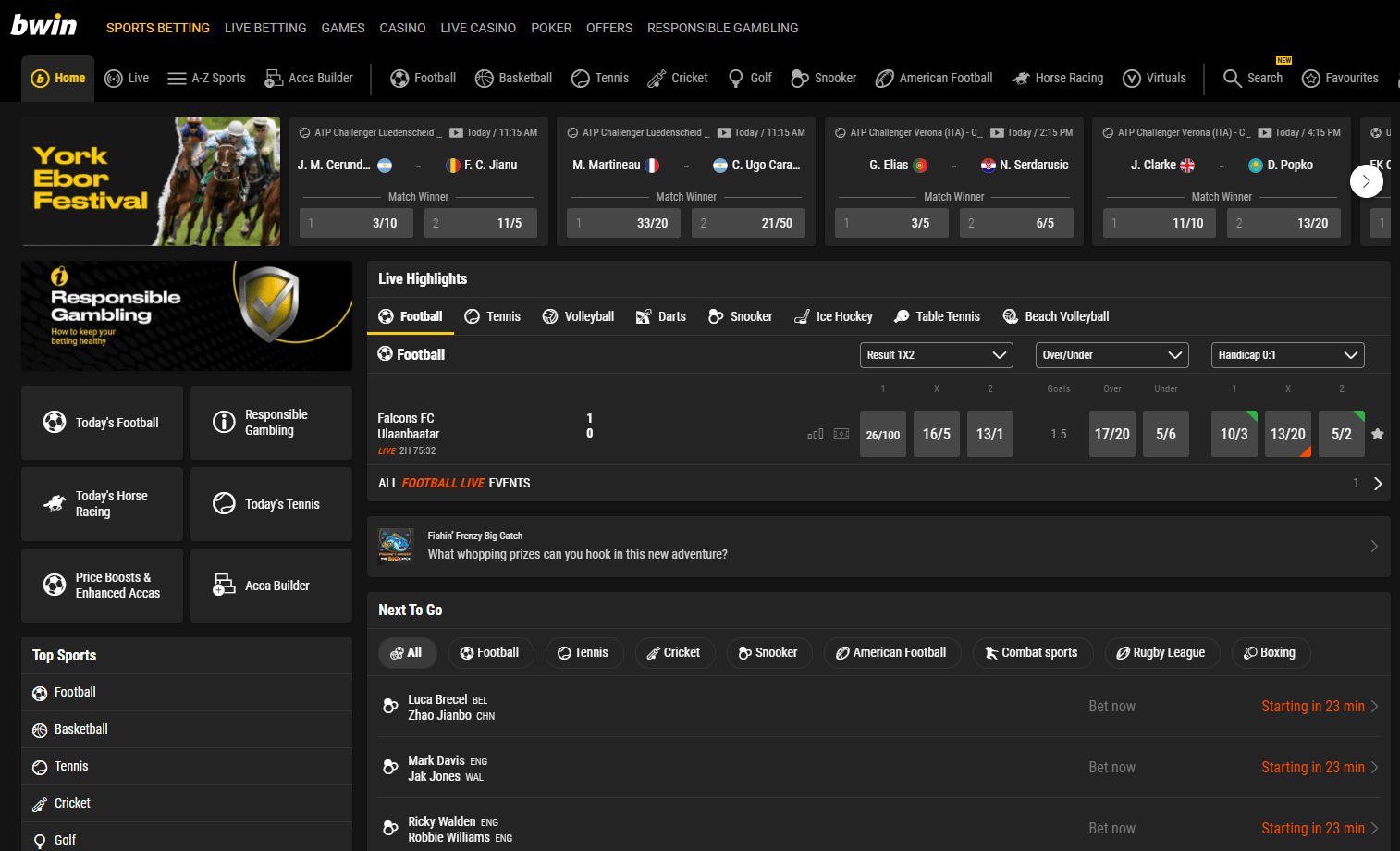Open Responsible Gambling quick link tile
This screenshot has width=1400, height=851.
coord(271,423)
